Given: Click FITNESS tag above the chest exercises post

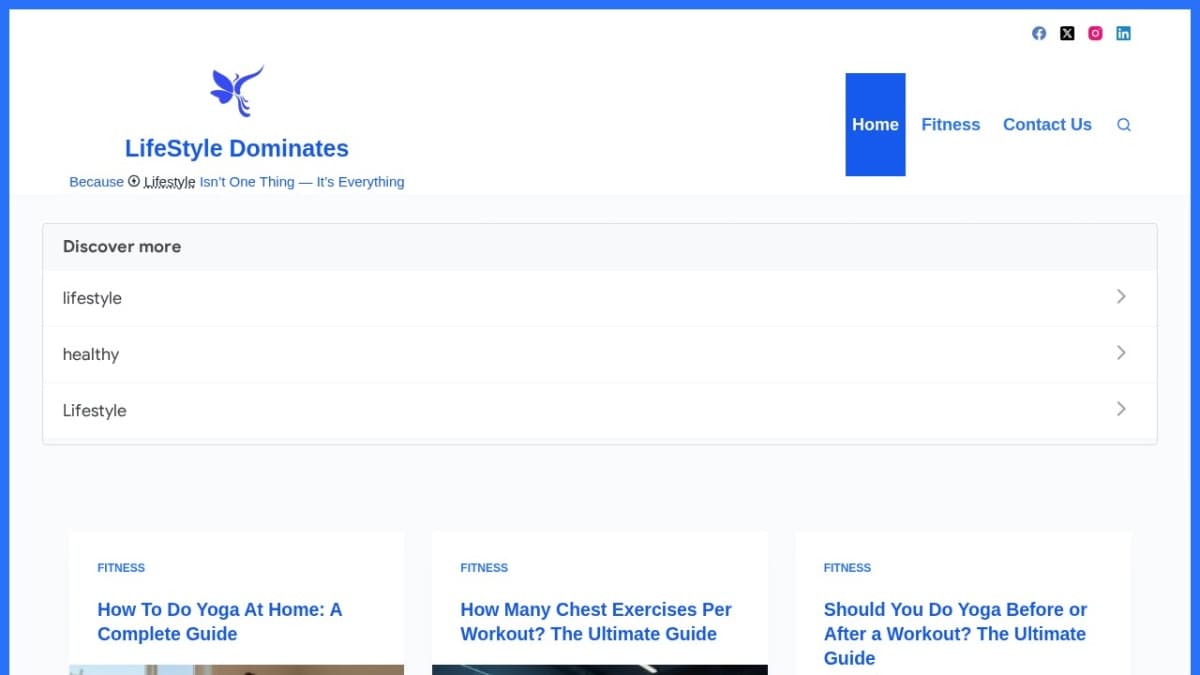Looking at the screenshot, I should click(x=484, y=568).
